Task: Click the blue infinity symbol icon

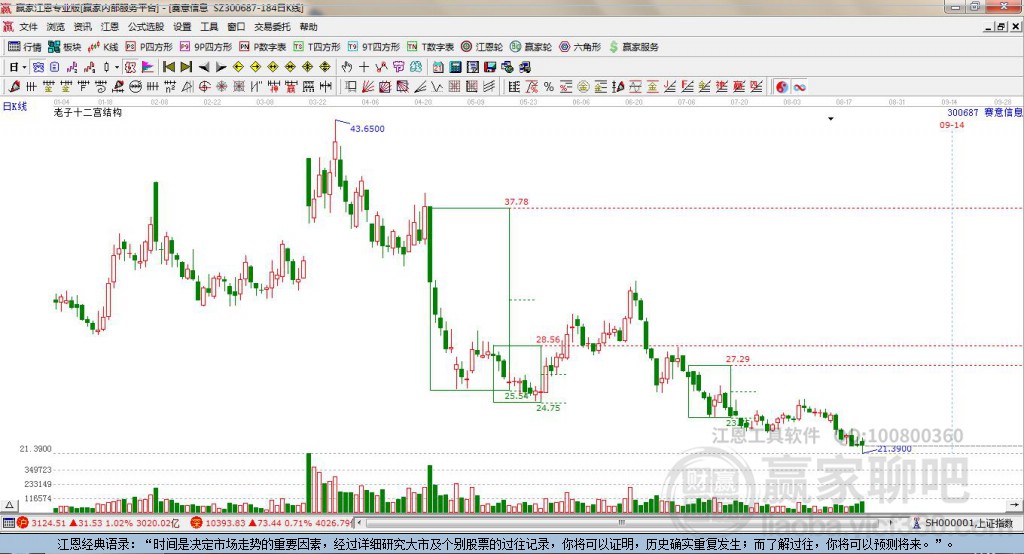Action: coord(799,86)
